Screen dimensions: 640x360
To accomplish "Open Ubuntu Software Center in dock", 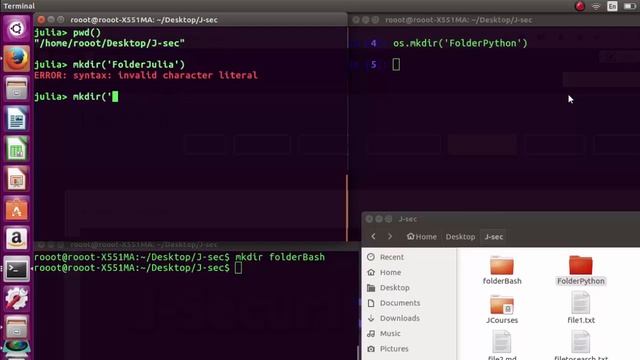I will point(16,209).
